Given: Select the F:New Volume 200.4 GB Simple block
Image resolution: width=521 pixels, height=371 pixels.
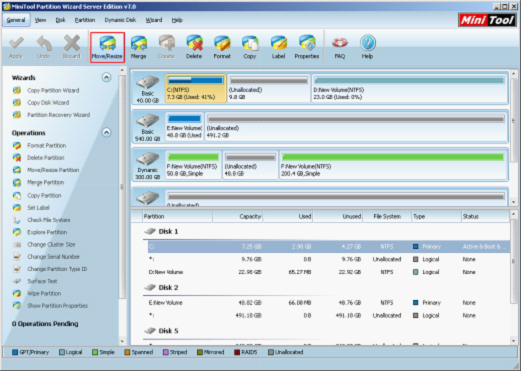Looking at the screenshot, I should click(x=393, y=165).
